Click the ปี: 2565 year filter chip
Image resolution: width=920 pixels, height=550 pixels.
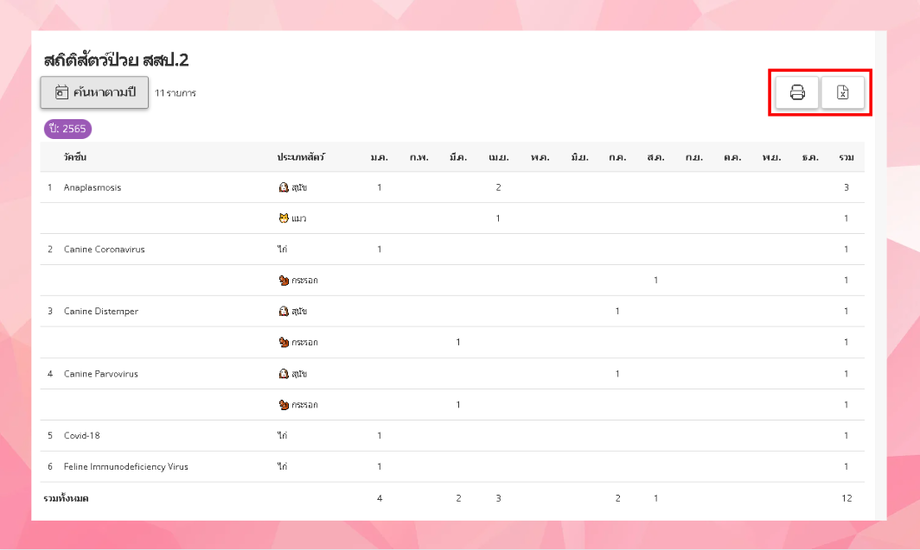[67, 129]
